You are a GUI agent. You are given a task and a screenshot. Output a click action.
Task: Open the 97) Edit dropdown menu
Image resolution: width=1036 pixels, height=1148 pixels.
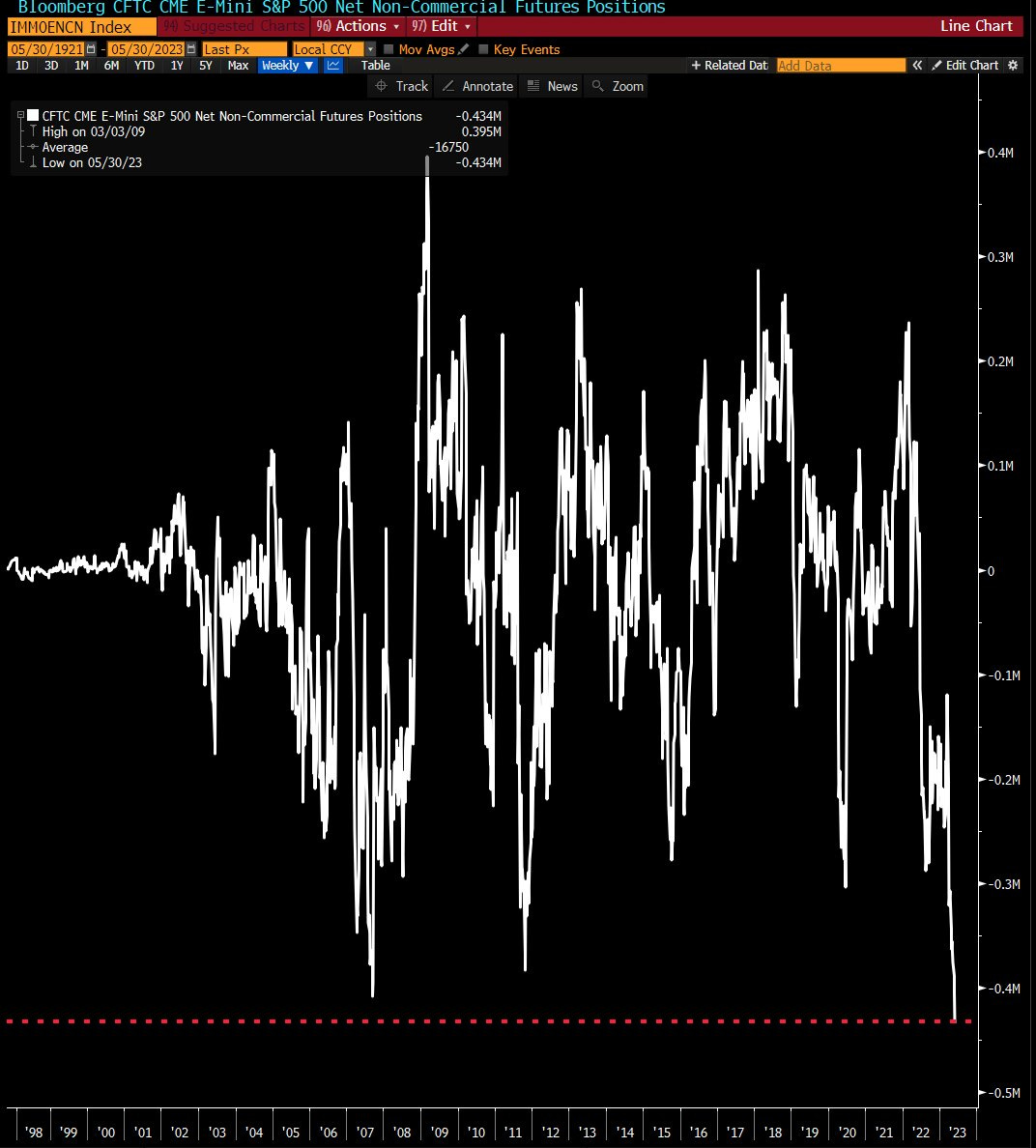pos(442,26)
